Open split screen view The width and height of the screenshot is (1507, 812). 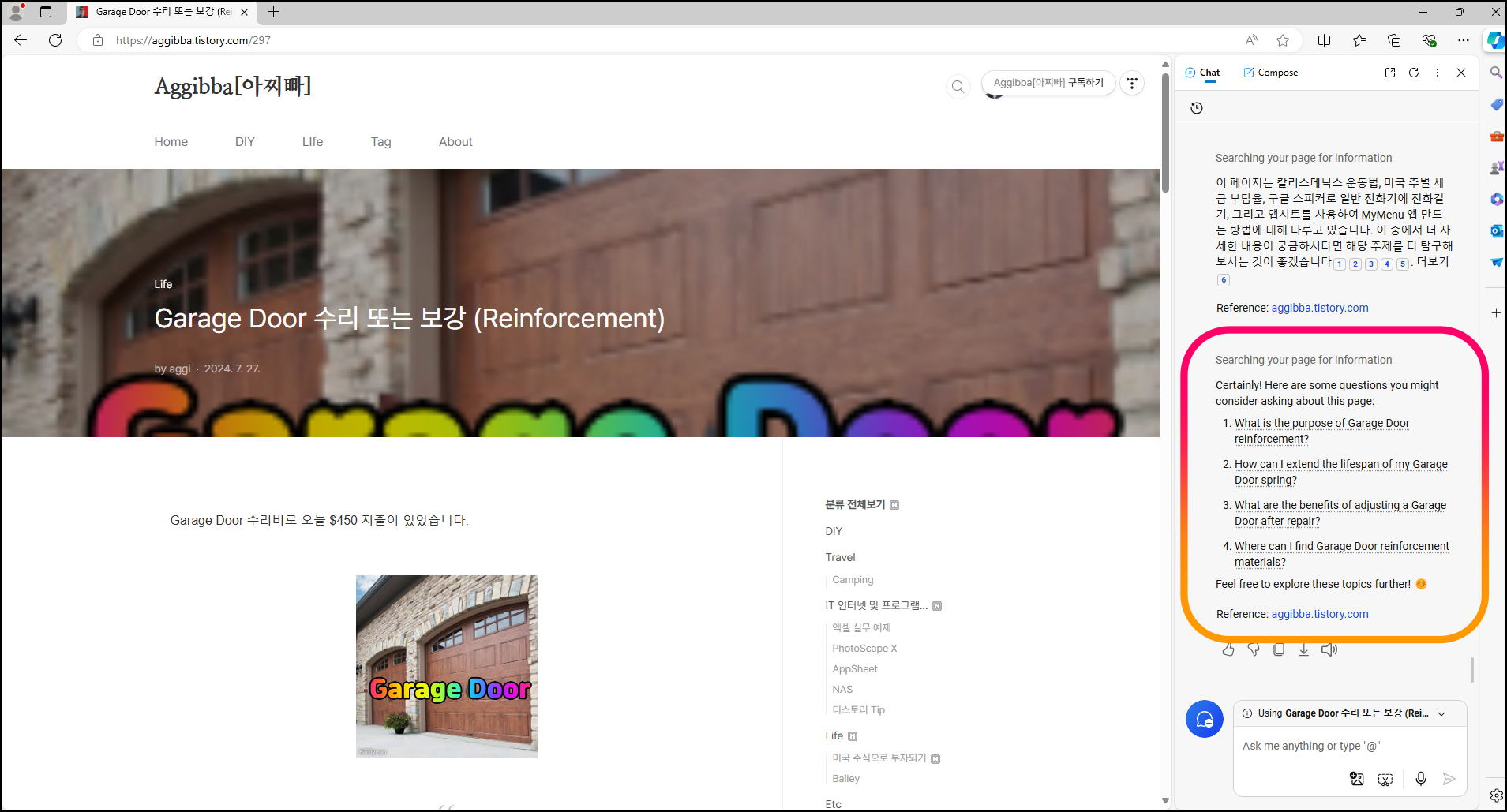1325,40
